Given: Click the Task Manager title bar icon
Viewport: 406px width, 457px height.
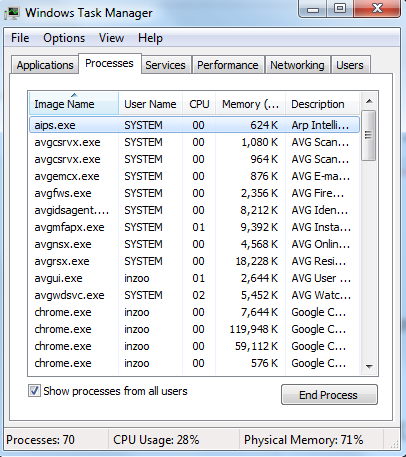Looking at the screenshot, I should (12, 13).
